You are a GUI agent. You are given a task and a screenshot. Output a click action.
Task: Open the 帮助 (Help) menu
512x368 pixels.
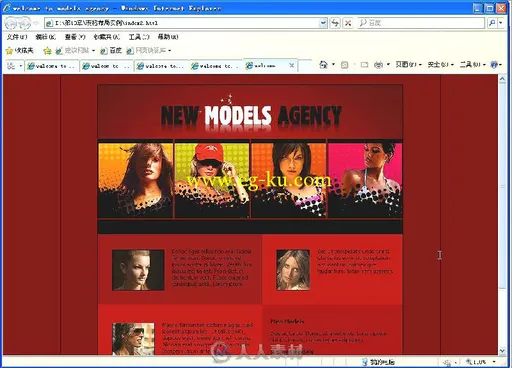pos(168,37)
